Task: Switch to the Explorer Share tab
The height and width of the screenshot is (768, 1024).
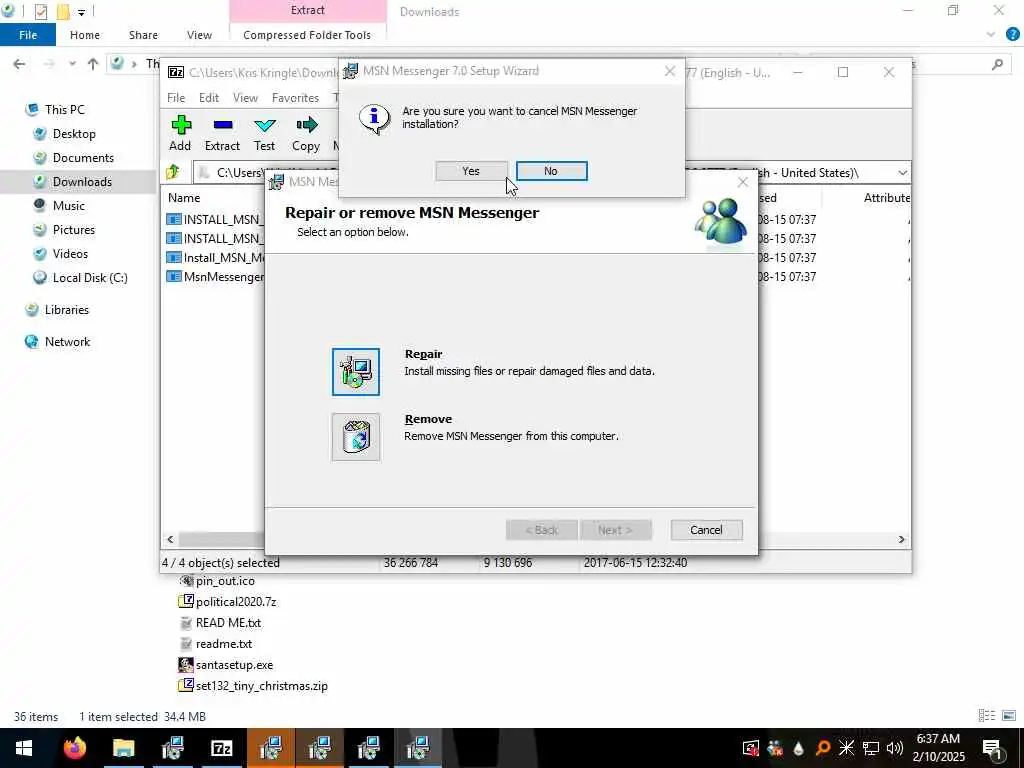Action: [143, 35]
